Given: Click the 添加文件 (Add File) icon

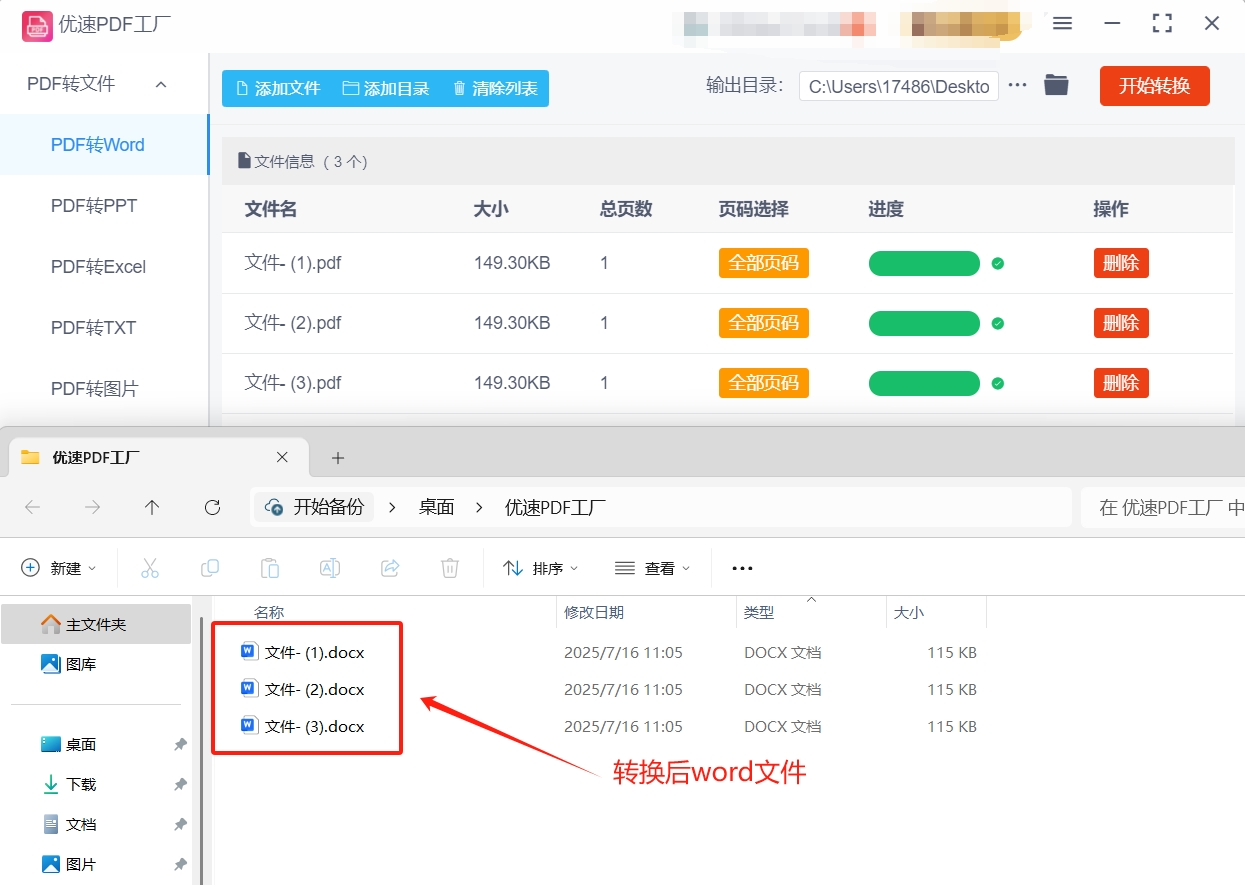Looking at the screenshot, I should click(240, 88).
